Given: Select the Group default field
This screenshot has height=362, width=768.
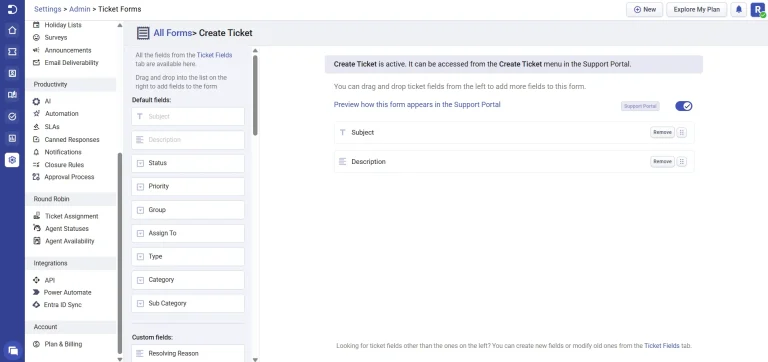Looking at the screenshot, I should point(188,210).
